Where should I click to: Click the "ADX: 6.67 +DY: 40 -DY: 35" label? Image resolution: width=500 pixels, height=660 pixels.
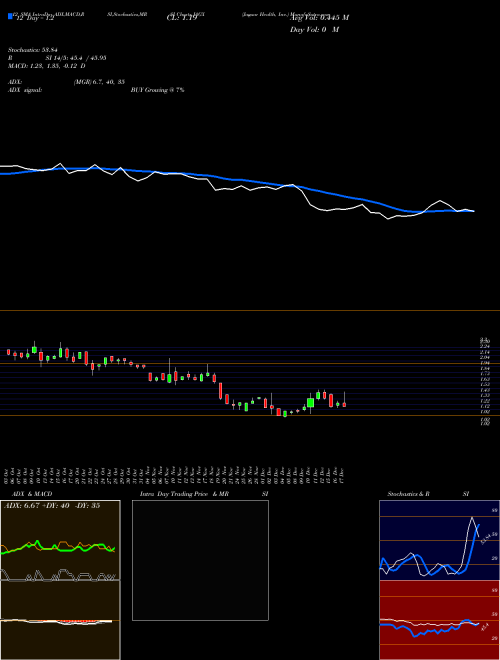52,506
